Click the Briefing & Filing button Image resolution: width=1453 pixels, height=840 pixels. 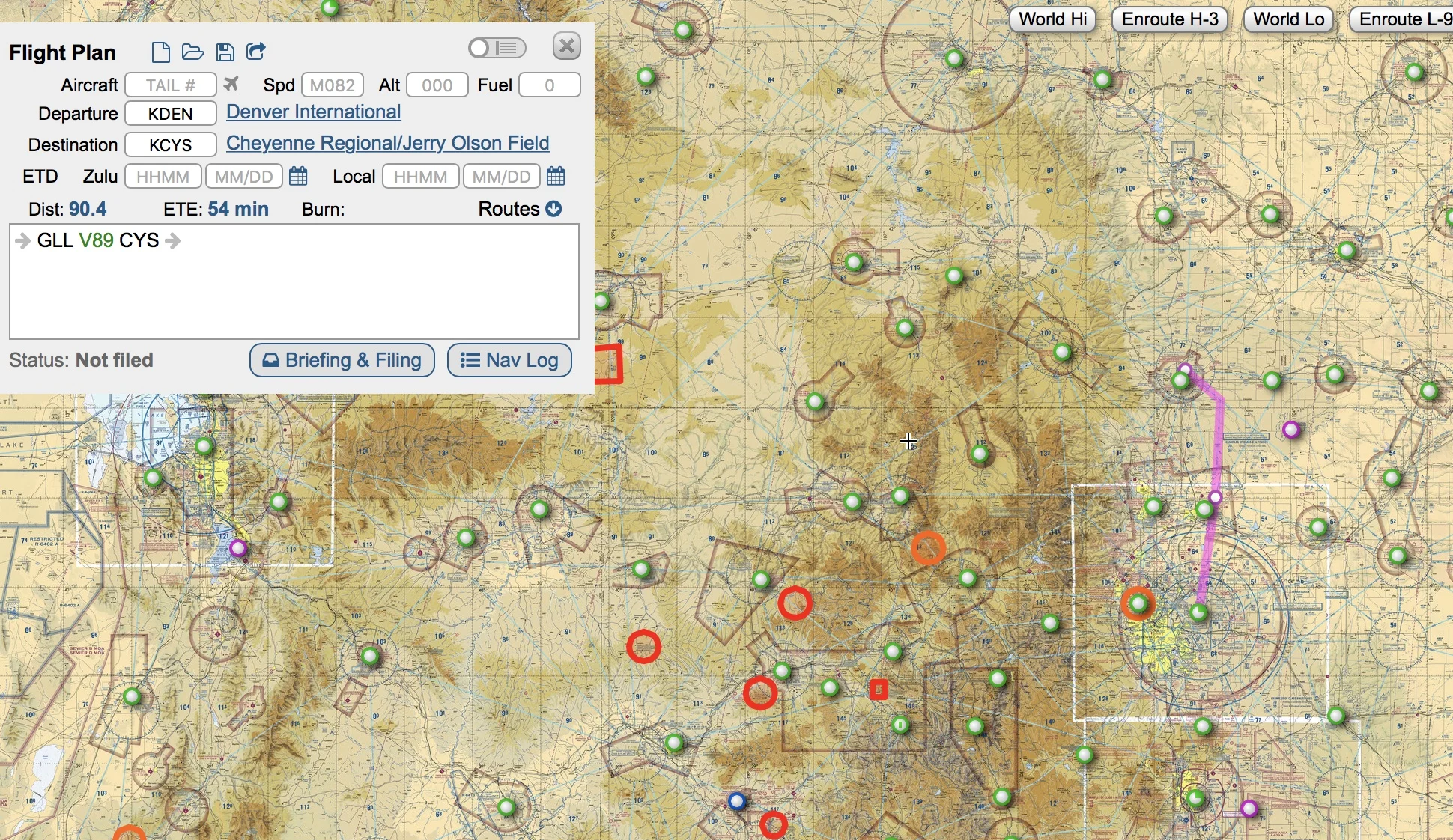pyautogui.click(x=342, y=361)
